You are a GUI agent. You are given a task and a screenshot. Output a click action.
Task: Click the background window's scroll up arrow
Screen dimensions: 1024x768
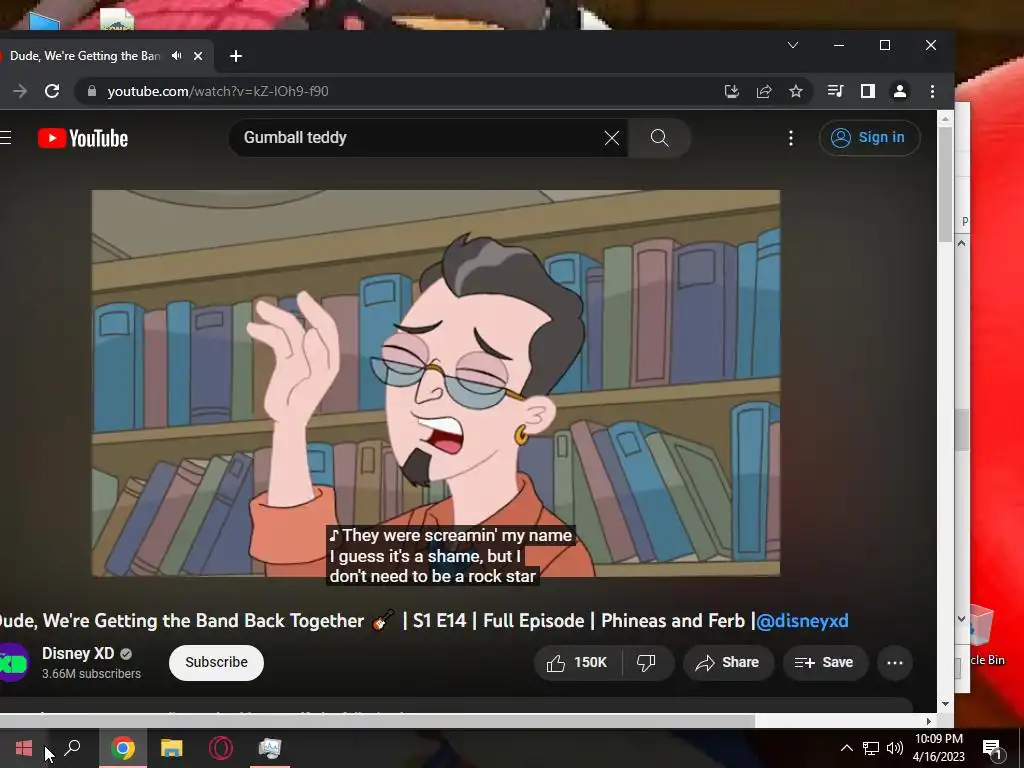click(x=961, y=243)
